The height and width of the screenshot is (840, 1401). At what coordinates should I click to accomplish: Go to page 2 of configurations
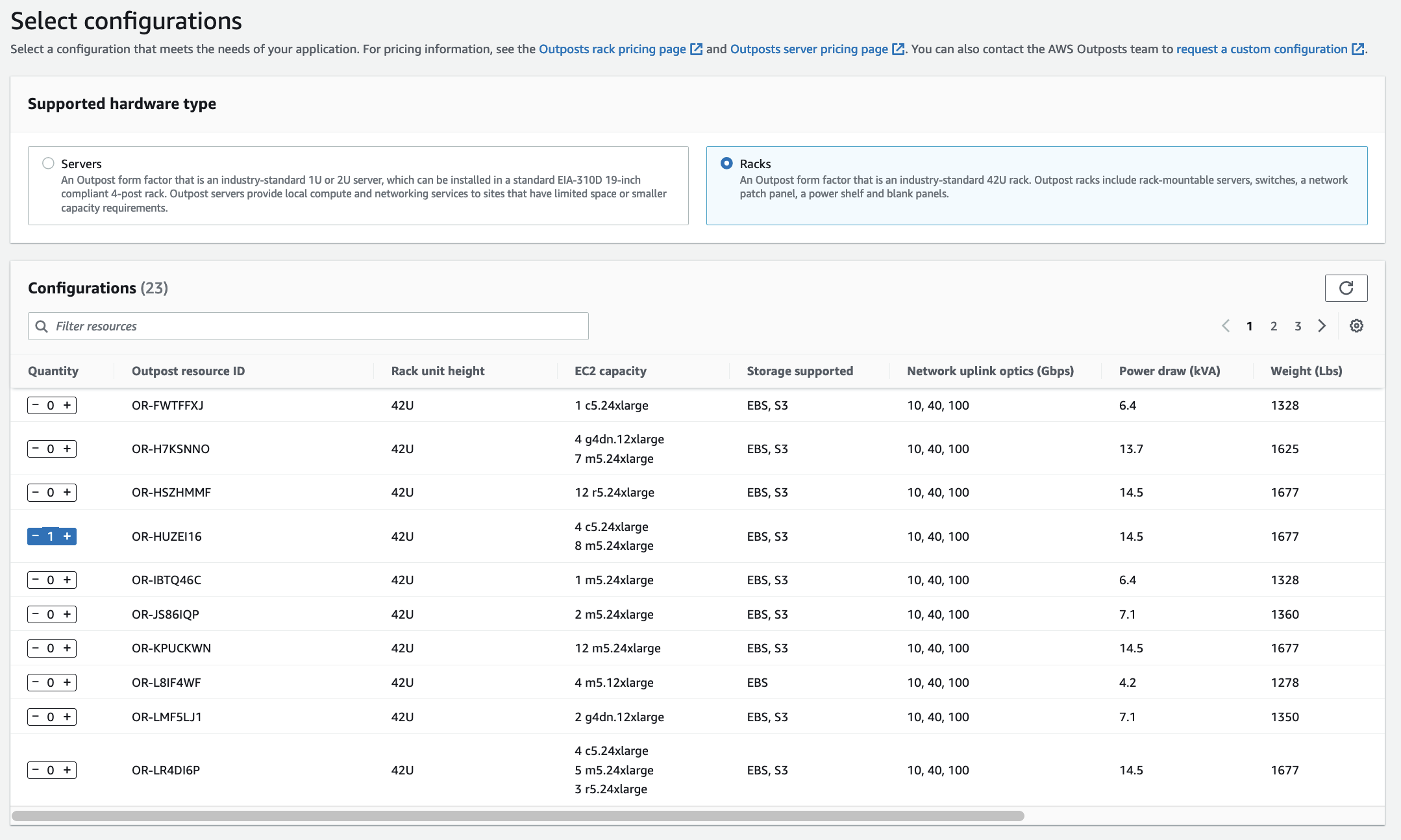[1274, 326]
